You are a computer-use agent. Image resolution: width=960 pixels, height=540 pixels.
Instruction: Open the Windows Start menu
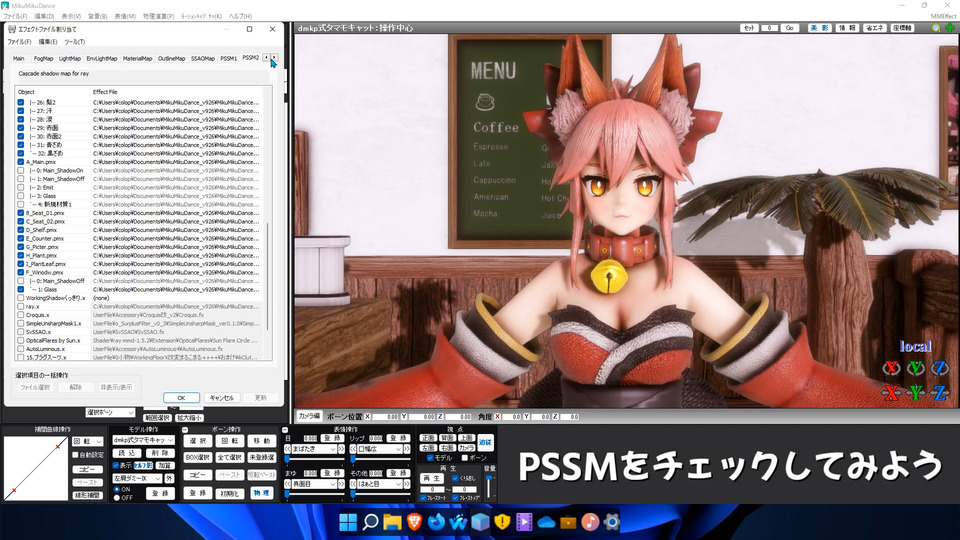(x=348, y=522)
